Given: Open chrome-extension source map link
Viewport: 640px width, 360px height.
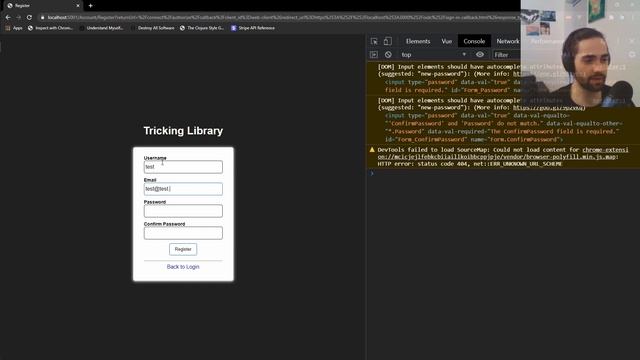Looking at the screenshot, I should [503, 153].
